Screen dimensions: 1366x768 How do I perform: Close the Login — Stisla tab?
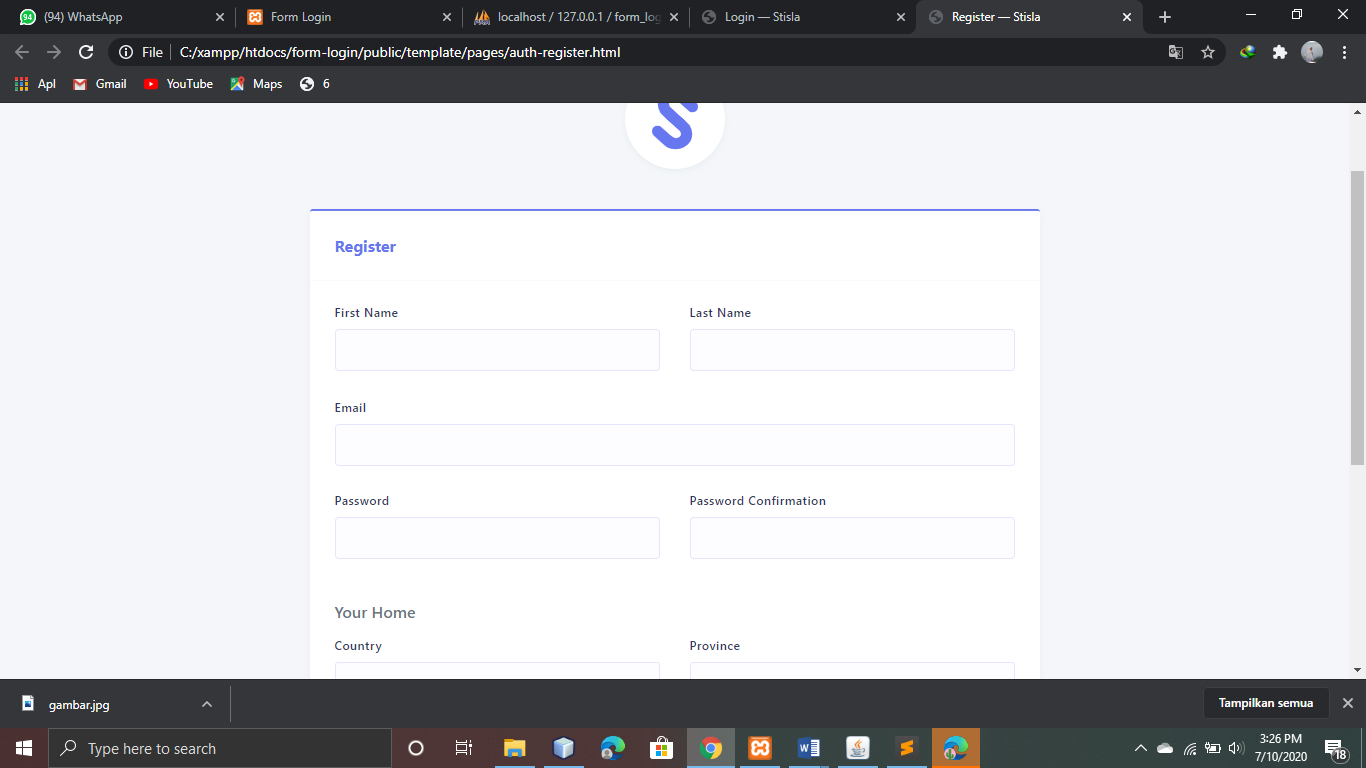click(x=900, y=17)
